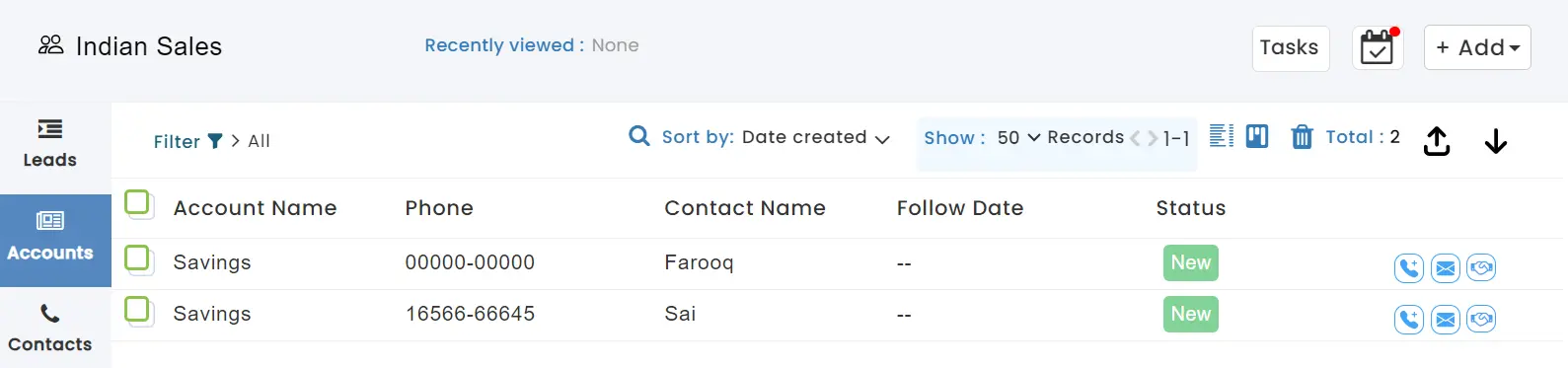Screen dimensions: 1568x368
Task: Open the + Add dropdown
Action: pyautogui.click(x=1477, y=47)
